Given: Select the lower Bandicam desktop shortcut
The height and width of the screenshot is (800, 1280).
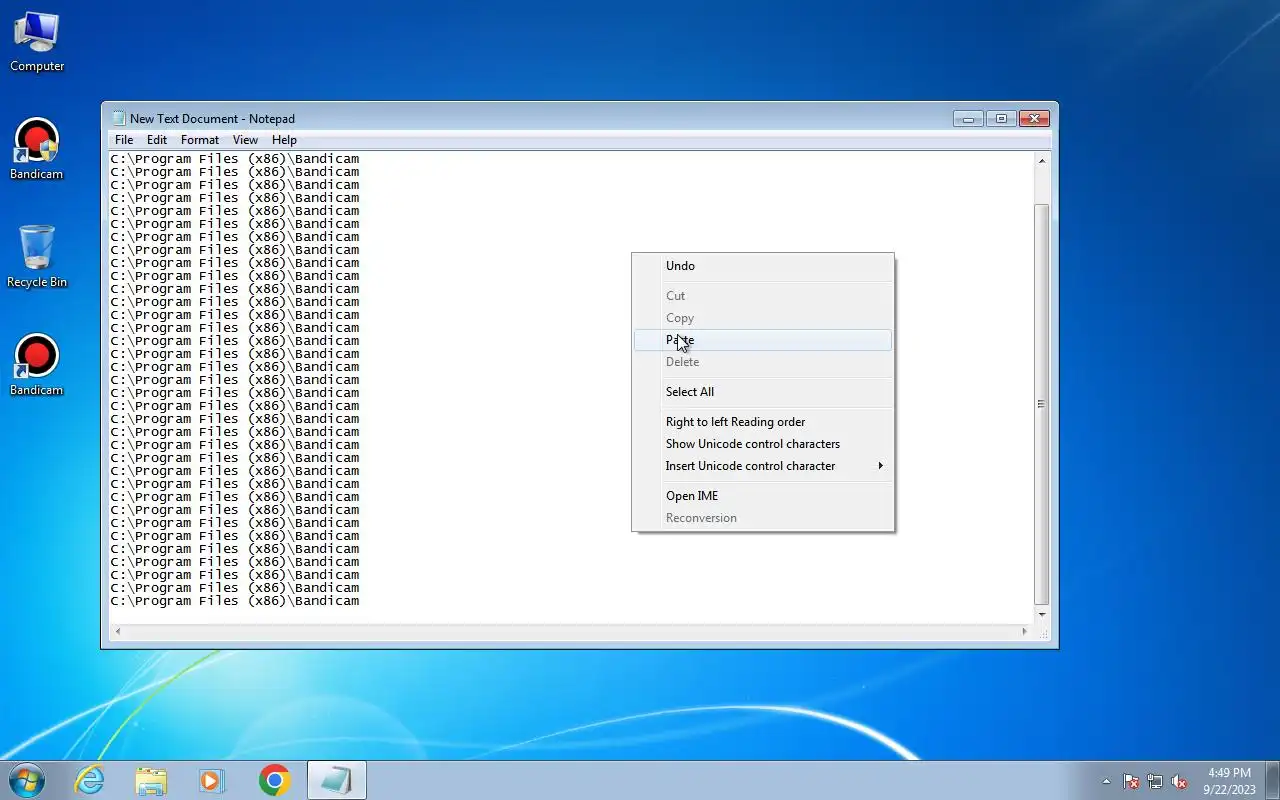Looking at the screenshot, I should (37, 366).
